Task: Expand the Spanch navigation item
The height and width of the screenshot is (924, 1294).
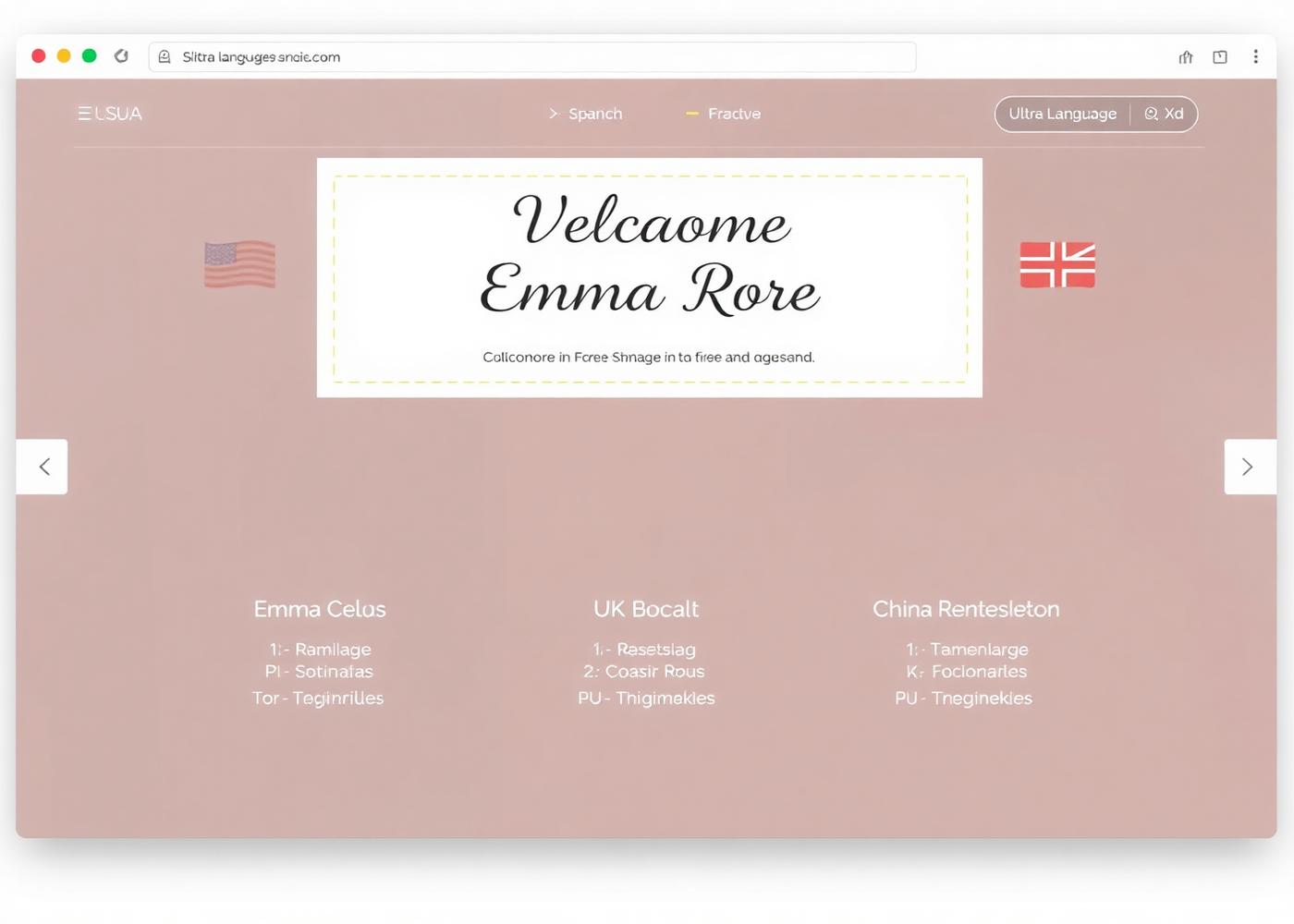Action: pos(586,114)
